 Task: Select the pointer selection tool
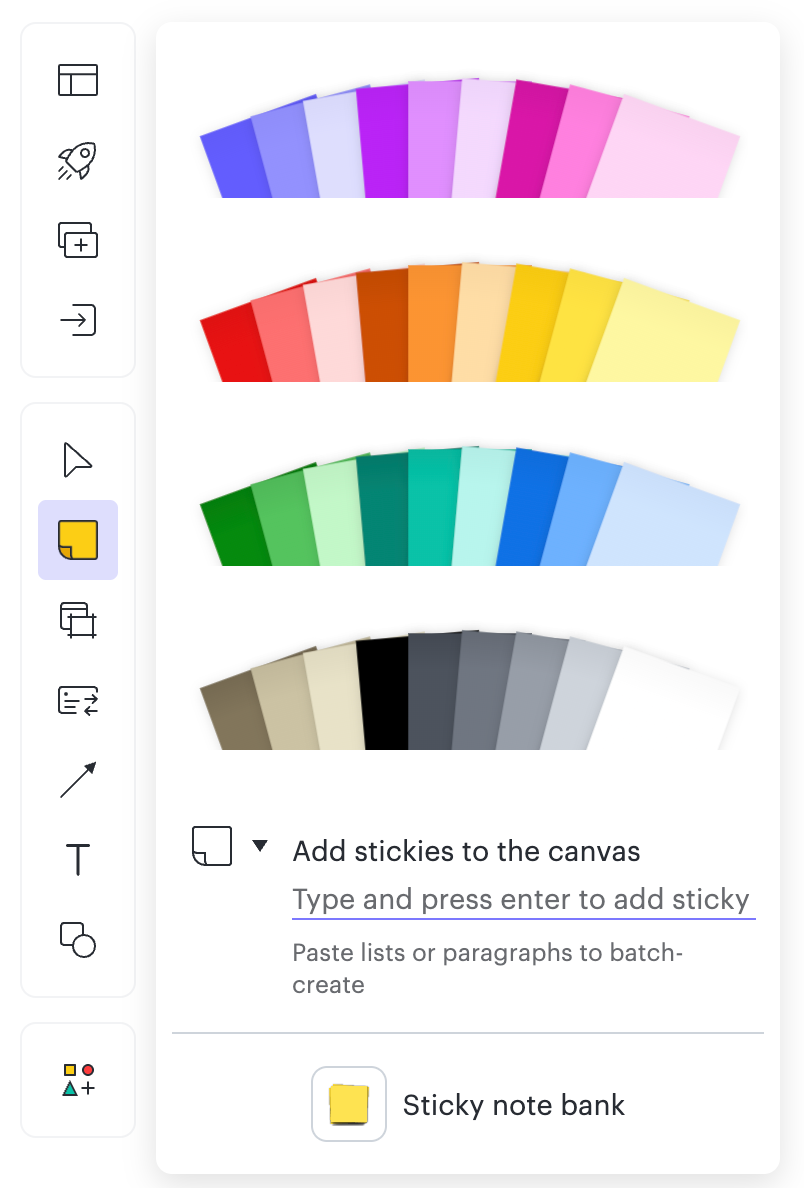tap(77, 460)
